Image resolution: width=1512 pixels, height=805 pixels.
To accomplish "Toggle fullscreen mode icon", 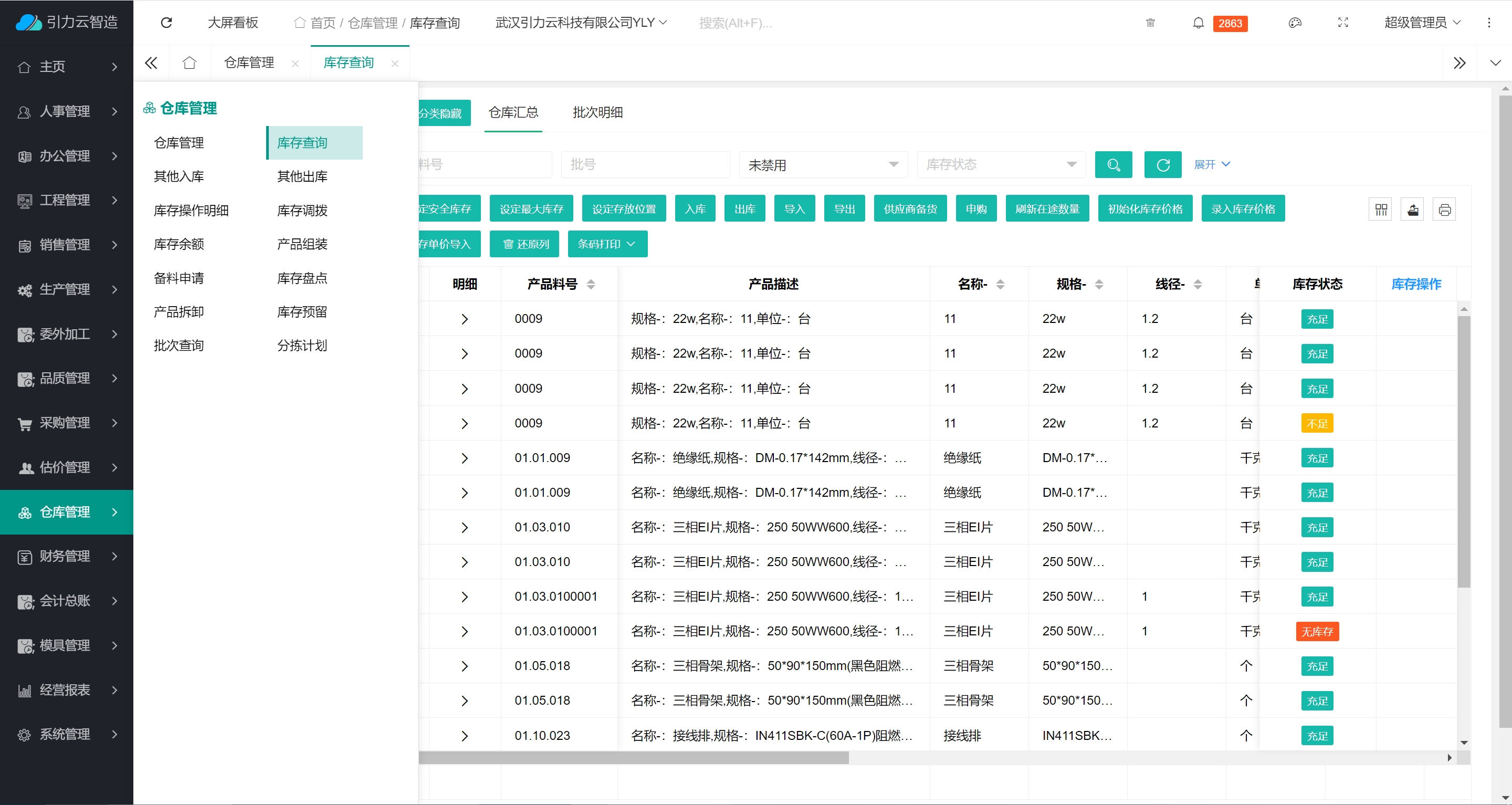I will click(x=1343, y=23).
